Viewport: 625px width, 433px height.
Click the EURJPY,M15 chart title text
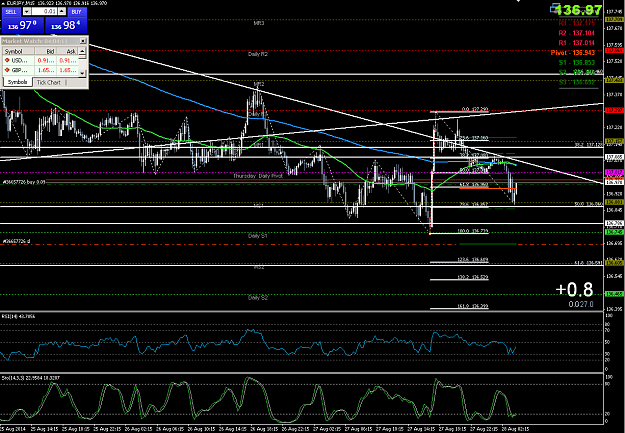[20, 3]
